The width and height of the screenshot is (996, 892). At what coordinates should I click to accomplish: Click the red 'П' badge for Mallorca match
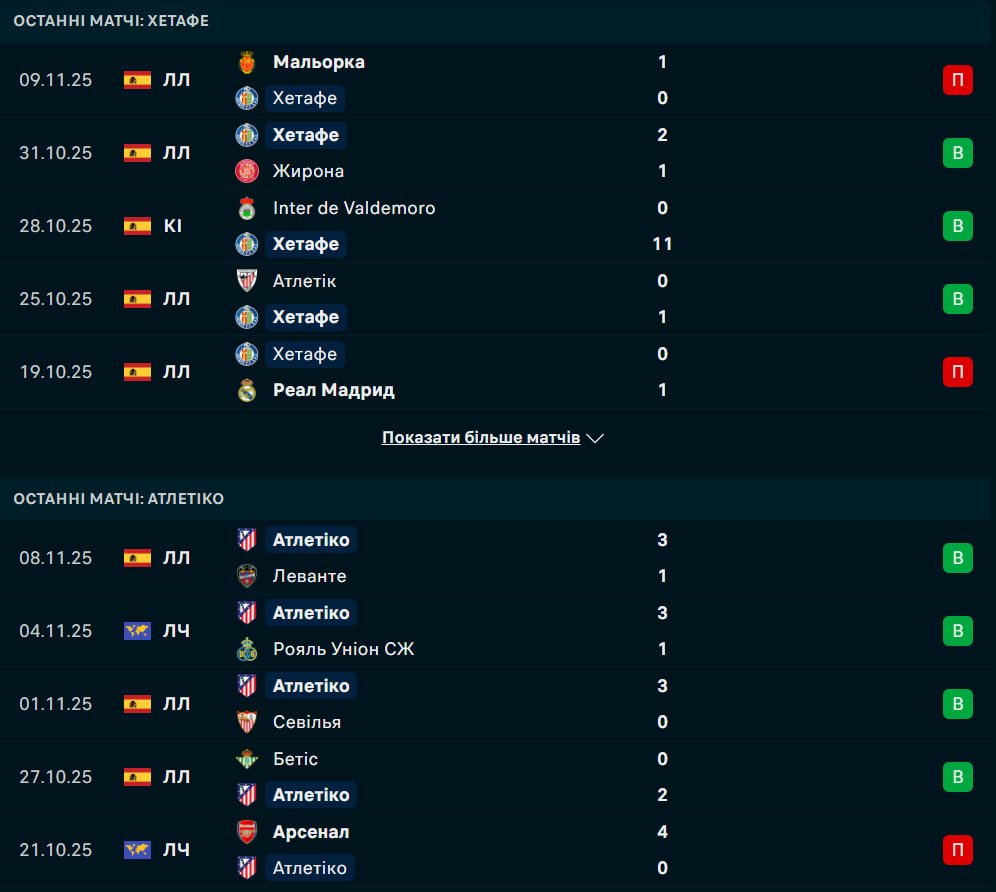(x=957, y=80)
